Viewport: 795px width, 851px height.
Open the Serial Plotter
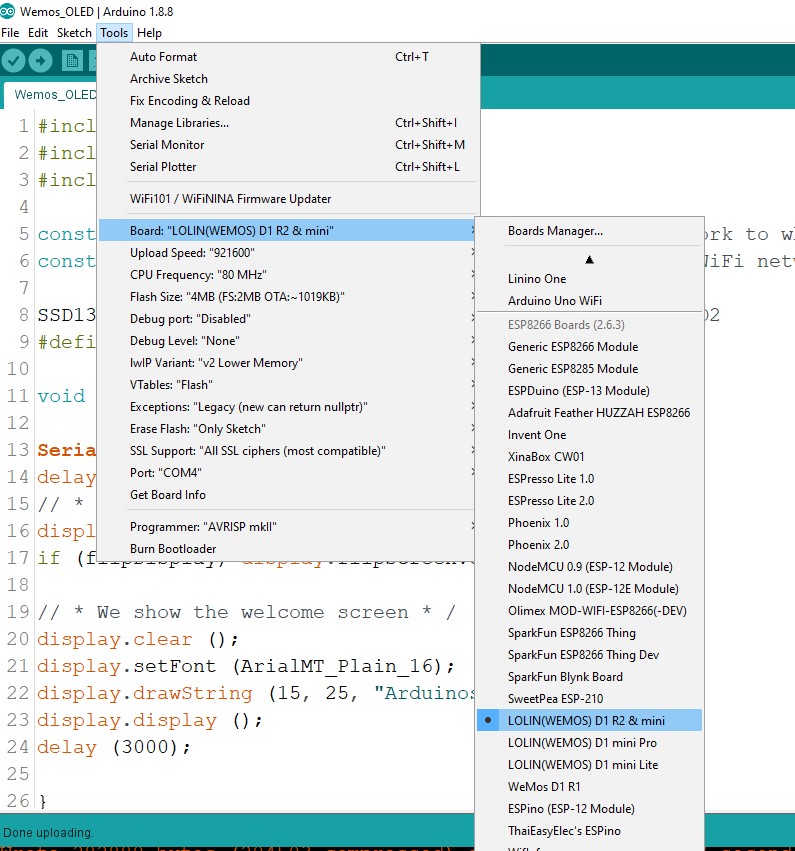click(288, 167)
